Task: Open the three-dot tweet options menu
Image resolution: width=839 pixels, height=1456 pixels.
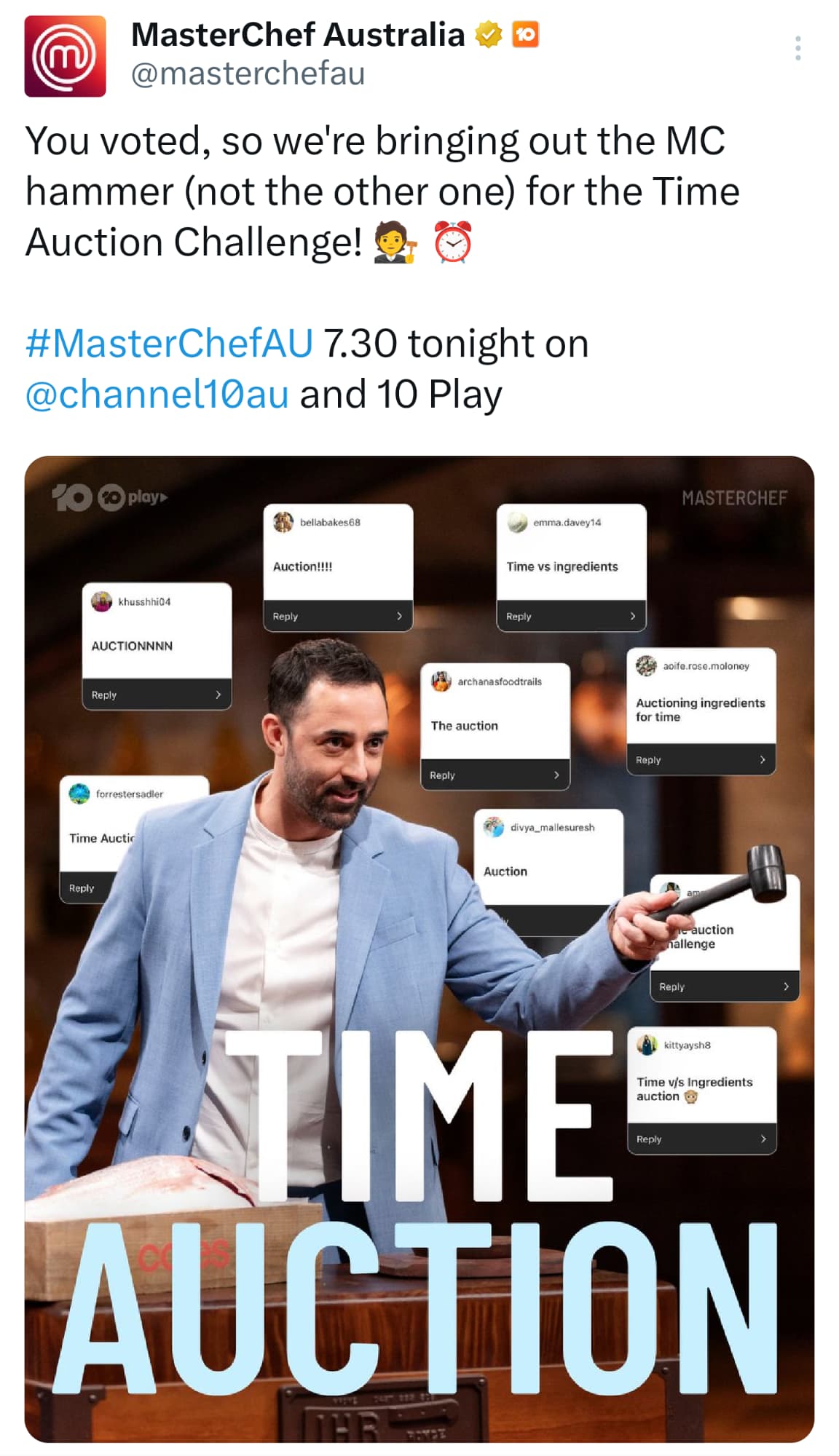Action: [x=798, y=48]
